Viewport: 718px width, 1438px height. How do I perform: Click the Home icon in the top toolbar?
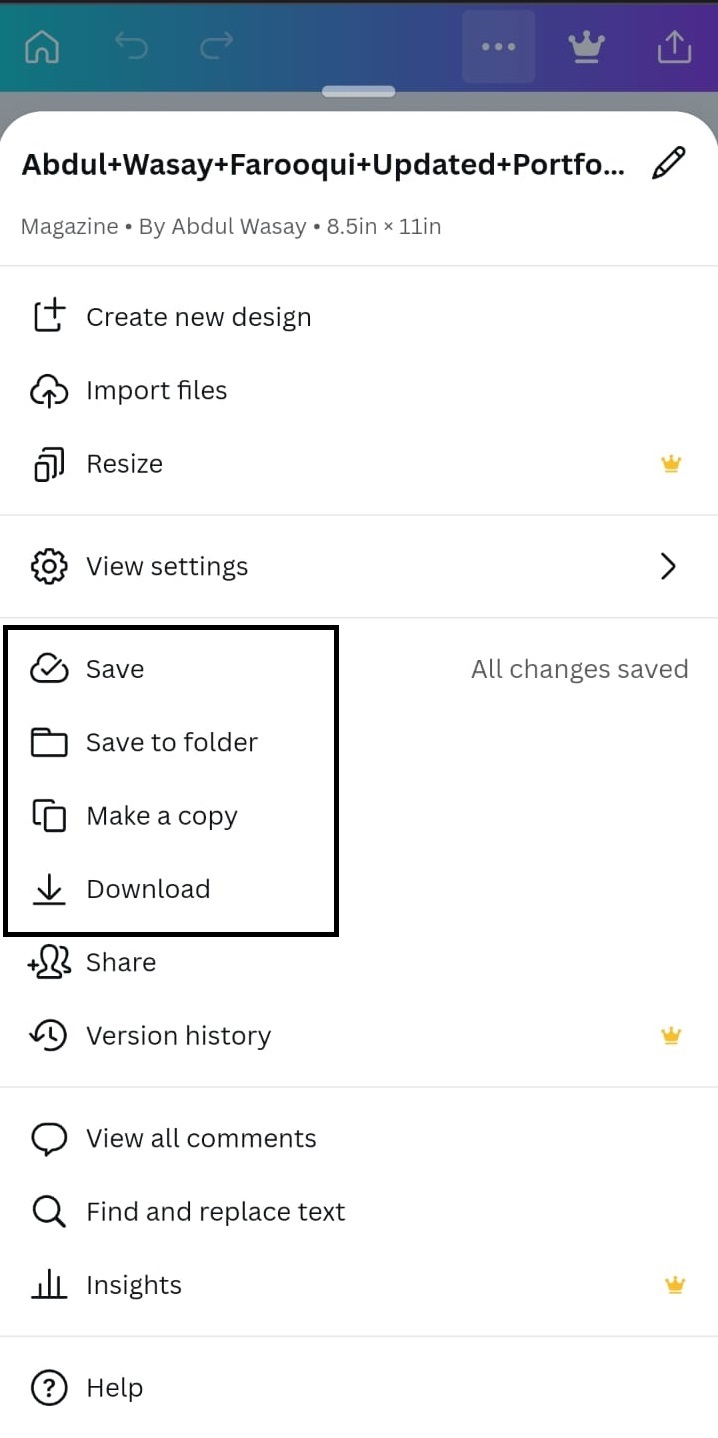pyautogui.click(x=42, y=46)
